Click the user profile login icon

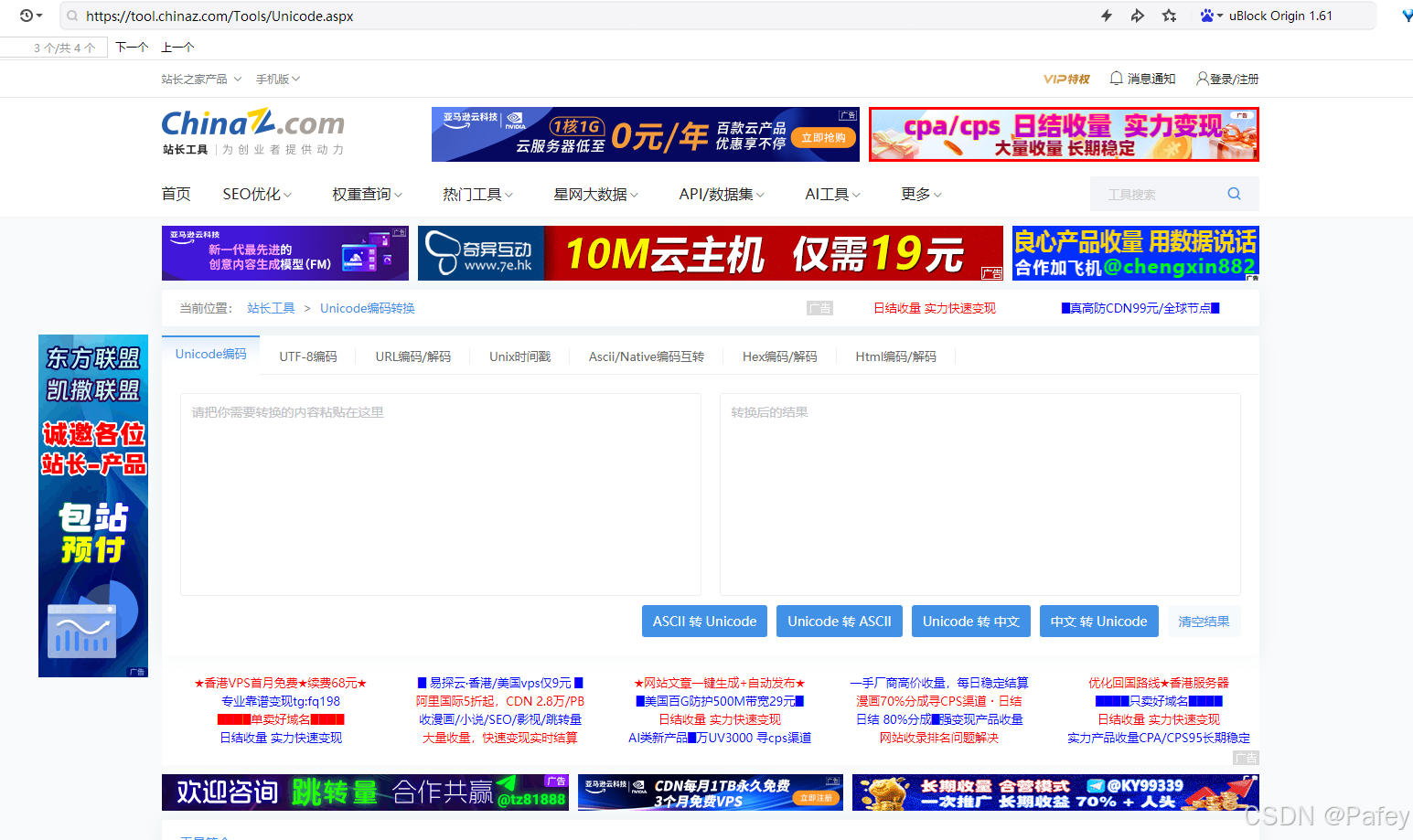(1202, 79)
